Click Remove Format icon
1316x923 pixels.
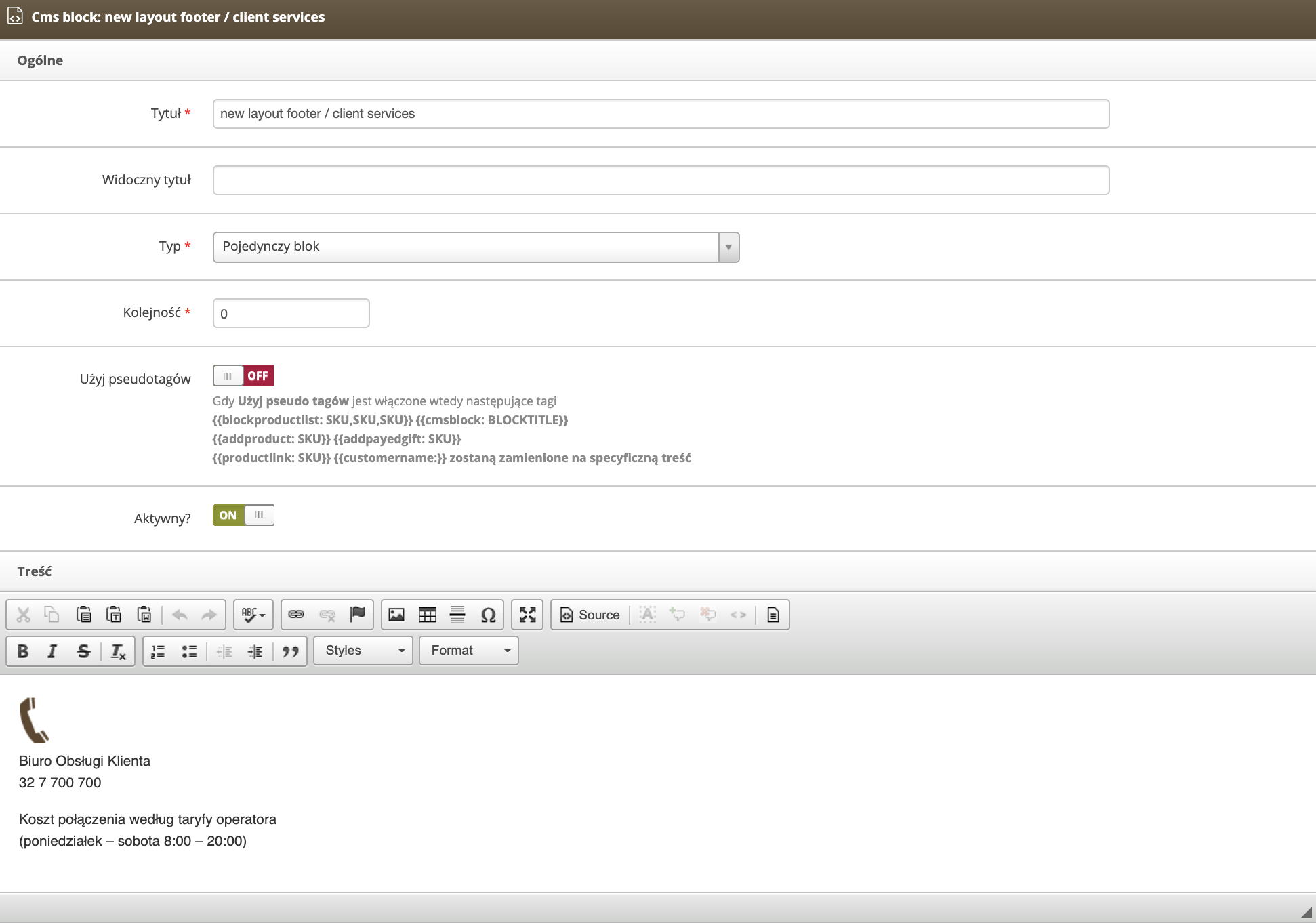point(118,651)
